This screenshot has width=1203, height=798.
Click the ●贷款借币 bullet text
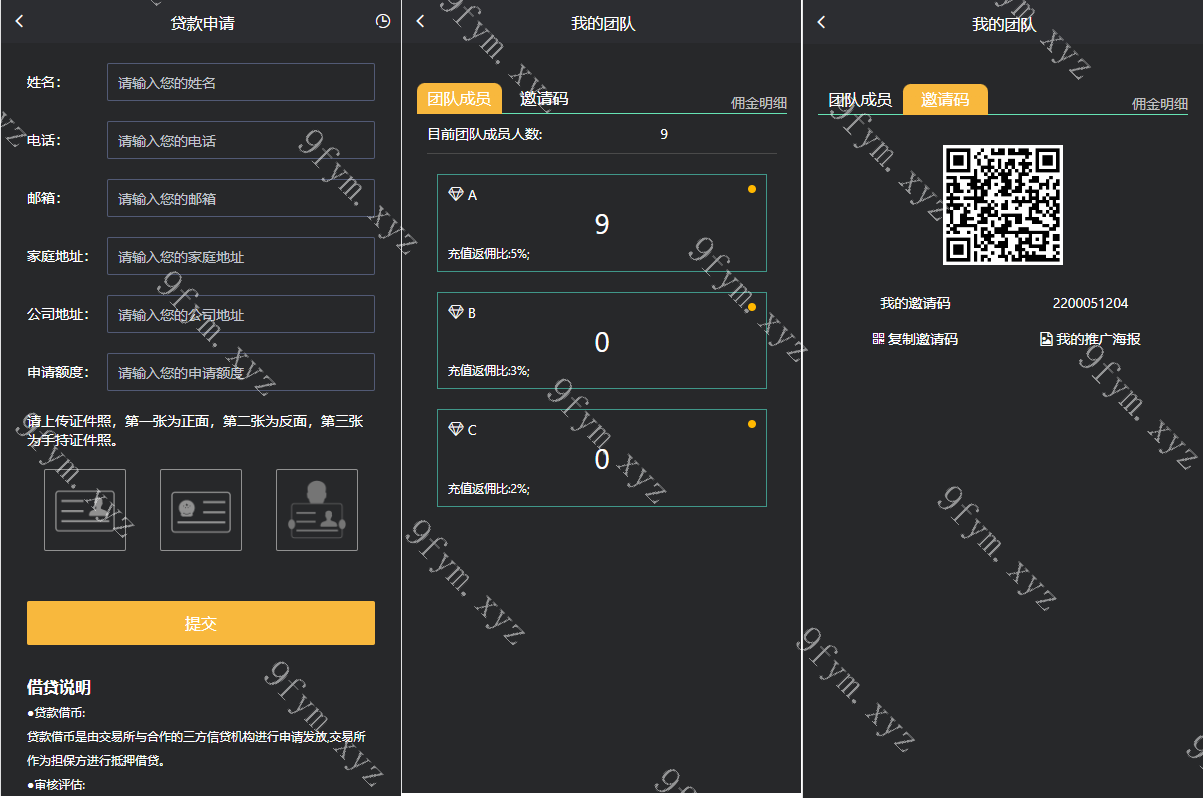point(57,713)
